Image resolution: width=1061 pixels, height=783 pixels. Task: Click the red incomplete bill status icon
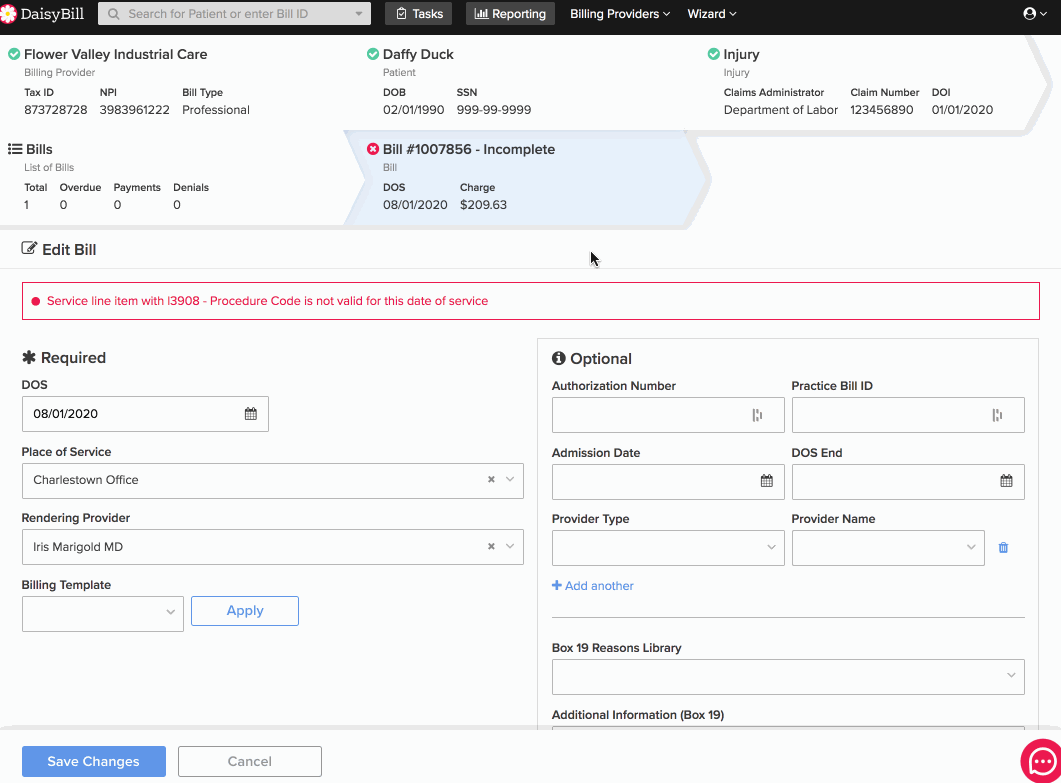373,149
